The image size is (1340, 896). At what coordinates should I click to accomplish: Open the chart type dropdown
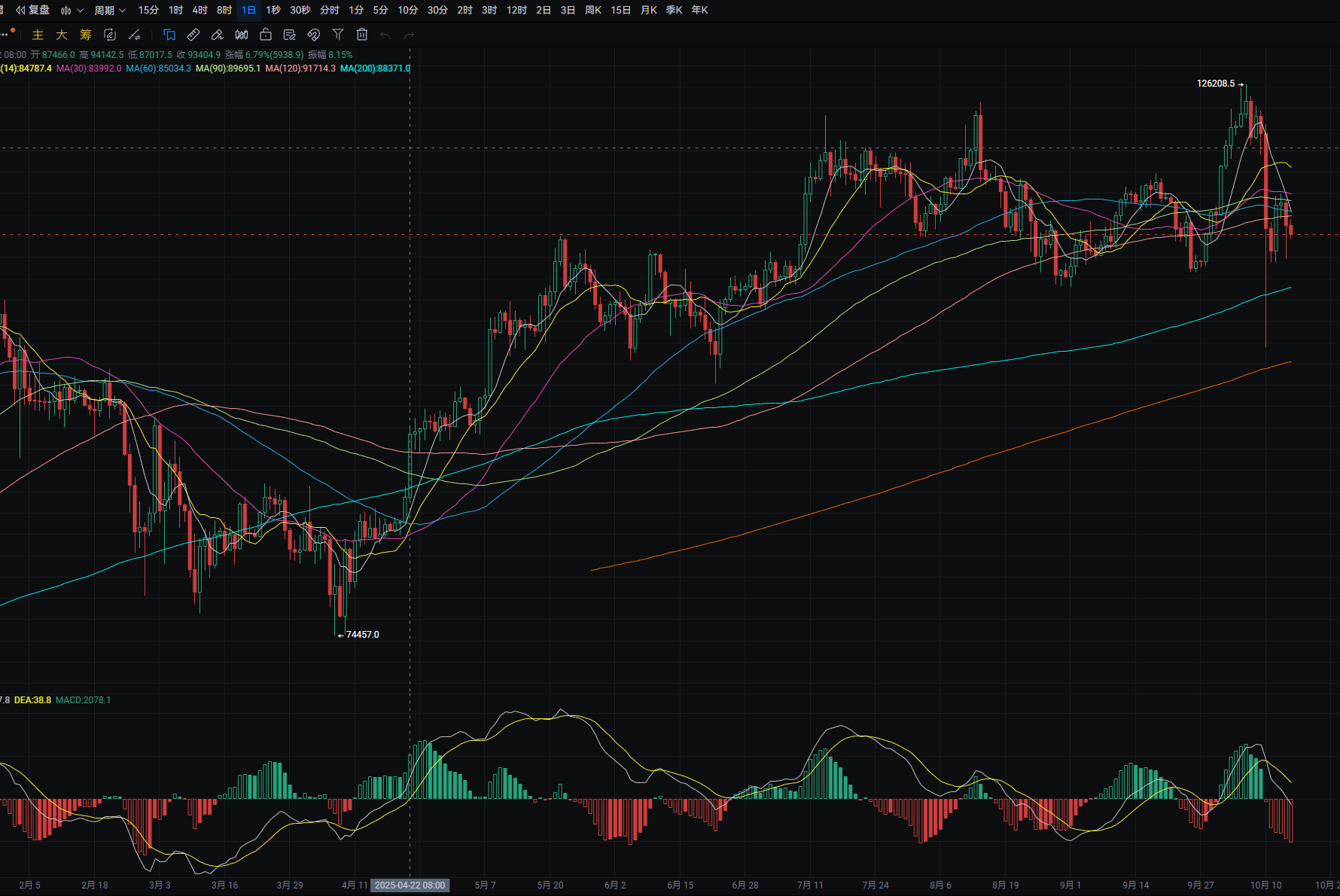pyautogui.click(x=72, y=10)
